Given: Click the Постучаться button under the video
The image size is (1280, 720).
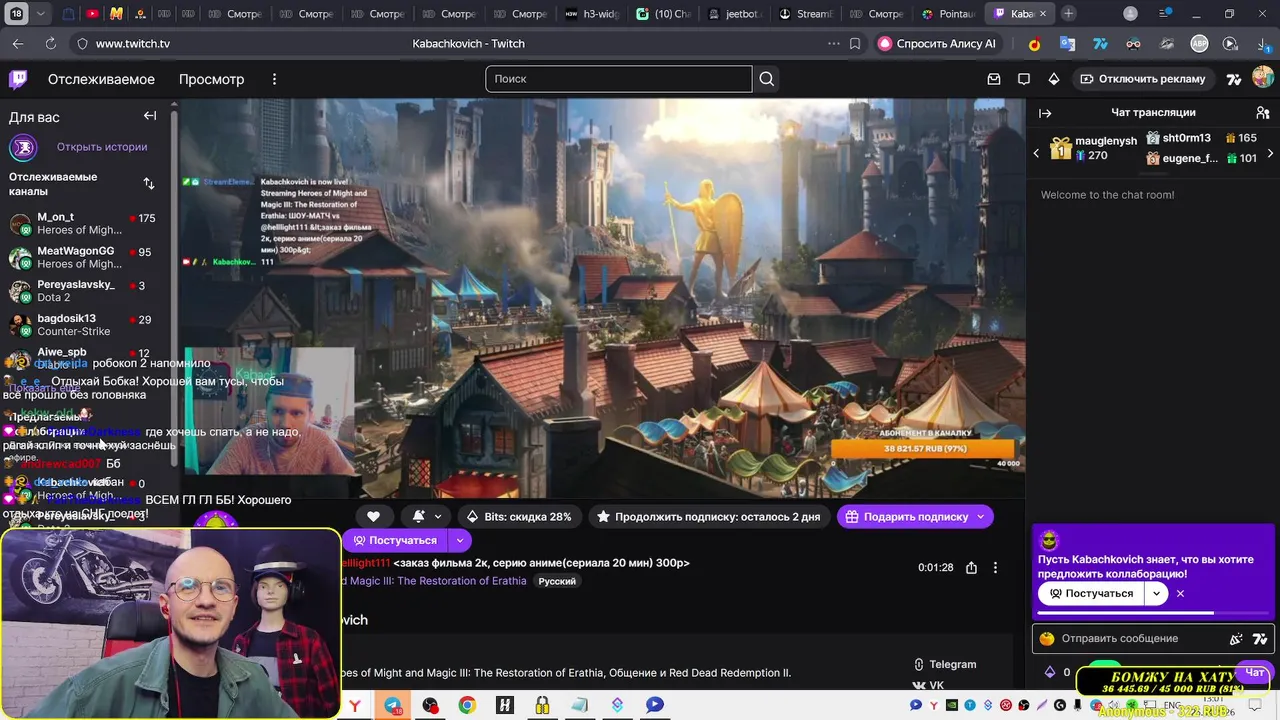Looking at the screenshot, I should tap(395, 540).
